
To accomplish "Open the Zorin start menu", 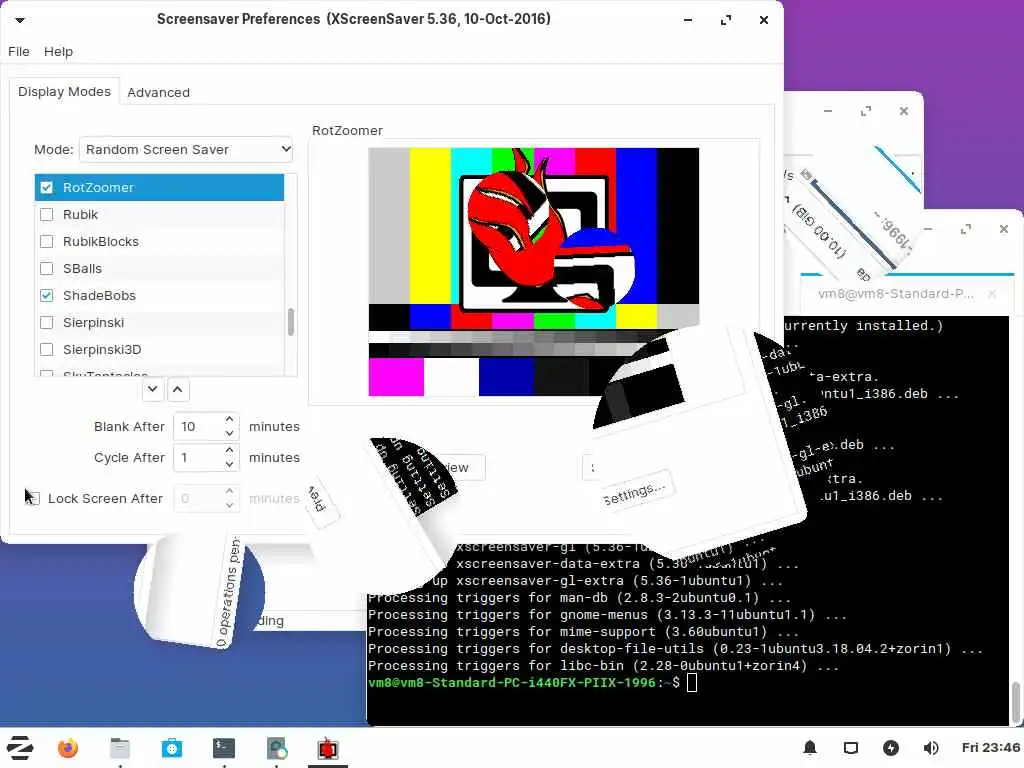I will (20, 748).
